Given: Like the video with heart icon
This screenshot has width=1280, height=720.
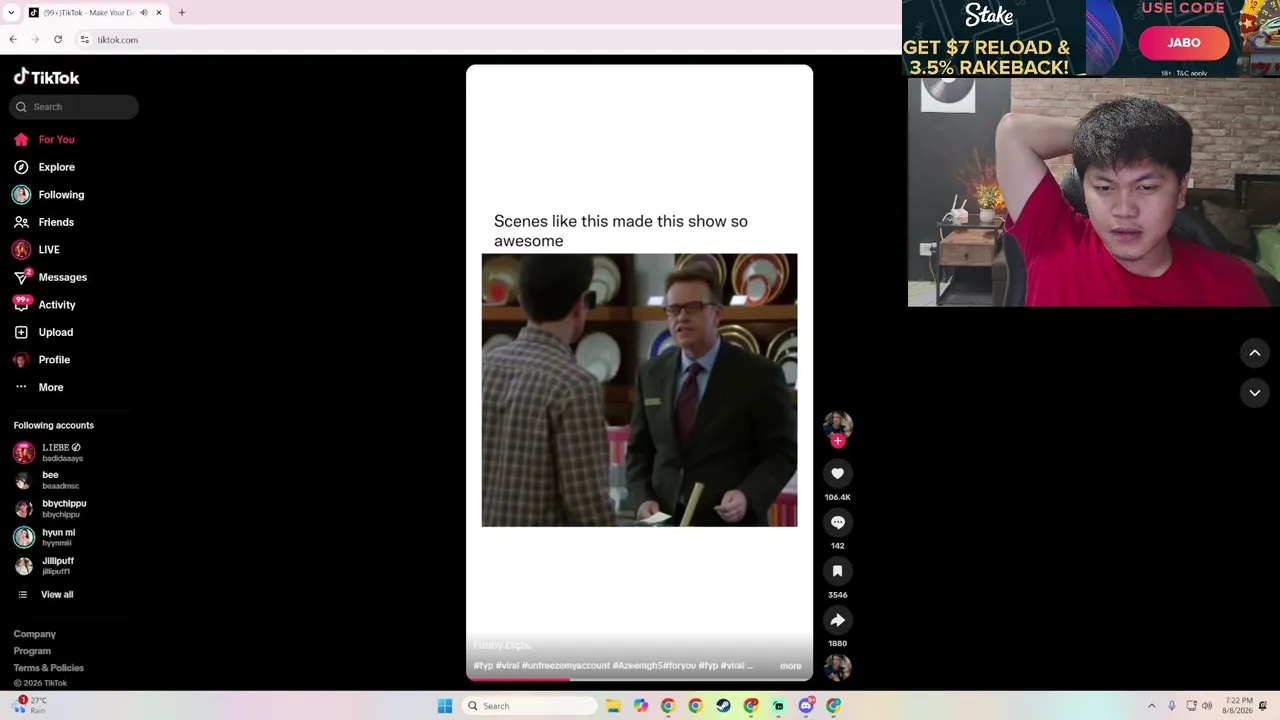Looking at the screenshot, I should pyautogui.click(x=838, y=474).
